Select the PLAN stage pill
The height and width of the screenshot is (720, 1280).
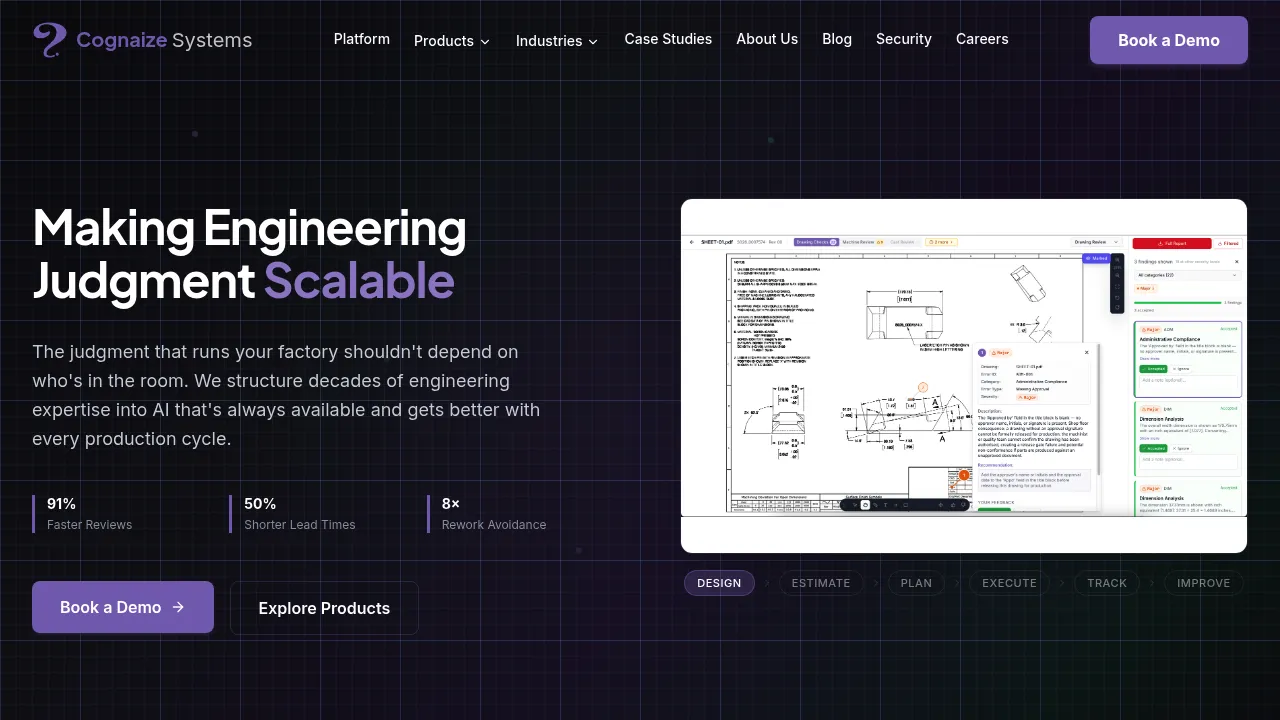tap(916, 583)
